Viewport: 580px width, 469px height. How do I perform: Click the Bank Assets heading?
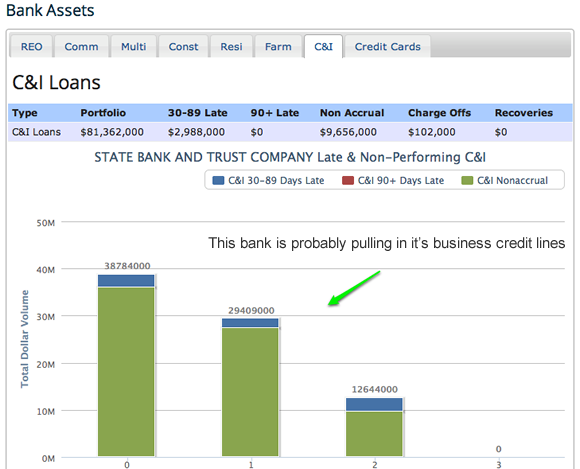pyautogui.click(x=50, y=10)
